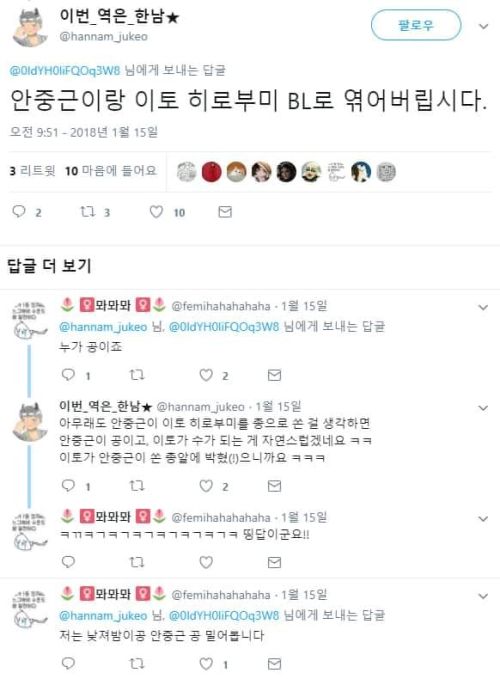Open the '3 리트윗' count
The height and width of the screenshot is (679, 500).
coord(32,171)
